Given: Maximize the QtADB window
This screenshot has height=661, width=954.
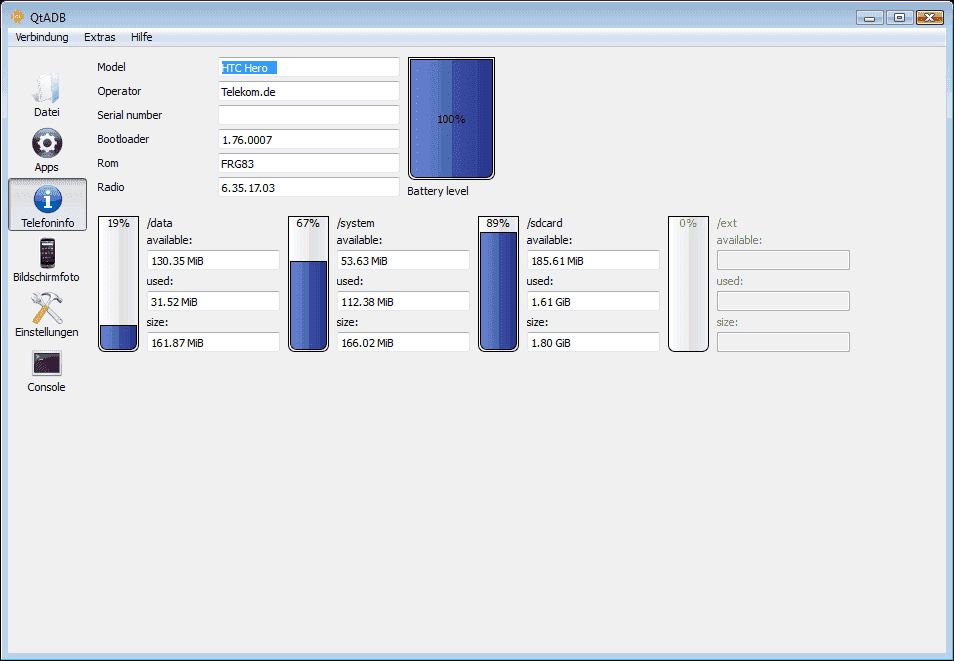Looking at the screenshot, I should 899,18.
